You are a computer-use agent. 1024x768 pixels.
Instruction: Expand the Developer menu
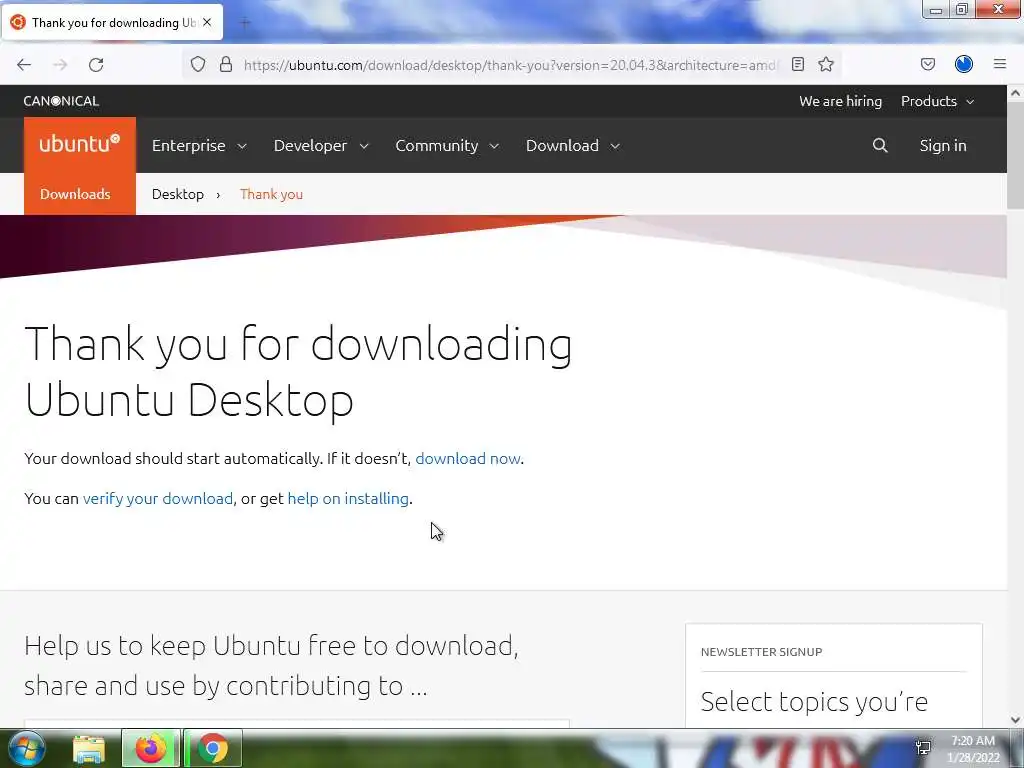point(321,146)
